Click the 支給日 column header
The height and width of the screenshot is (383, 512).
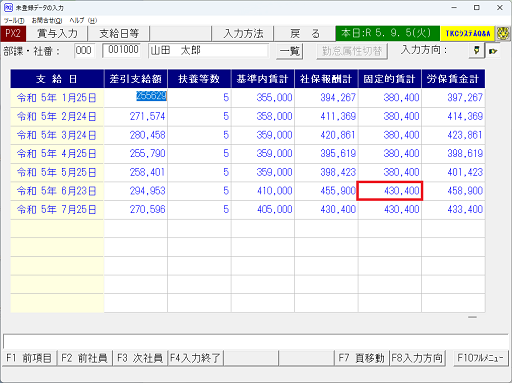(x=57, y=79)
